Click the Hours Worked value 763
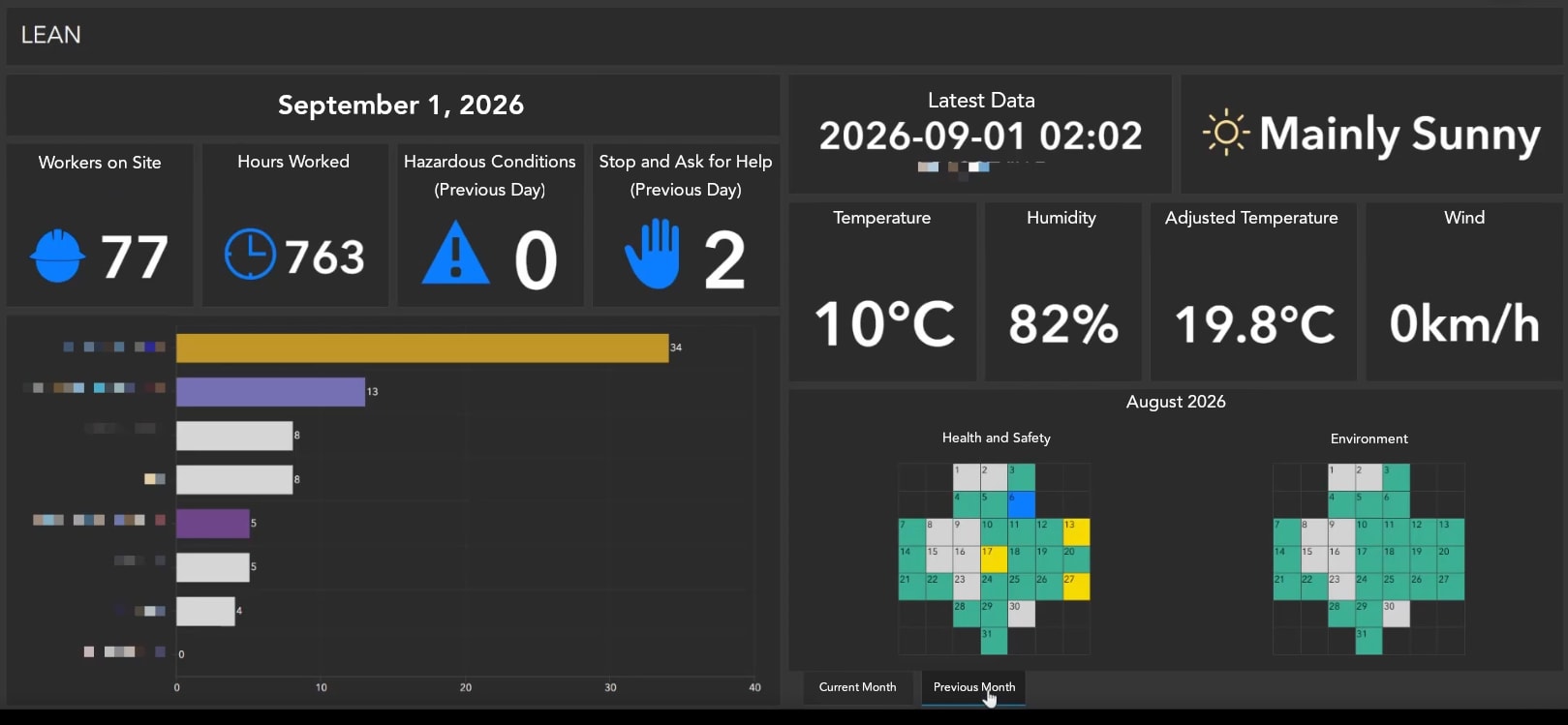The width and height of the screenshot is (1568, 725). point(324,257)
